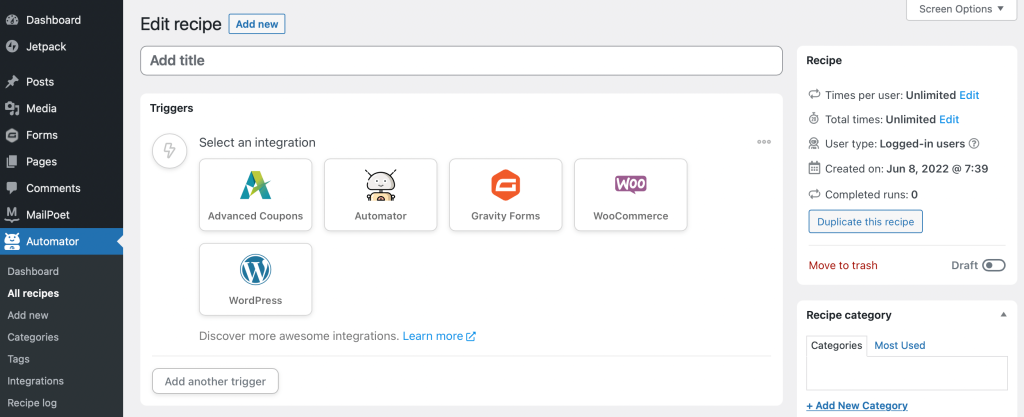Viewport: 1024px width, 417px height.
Task: Click the Times per user loop icon
Action: (x=814, y=95)
